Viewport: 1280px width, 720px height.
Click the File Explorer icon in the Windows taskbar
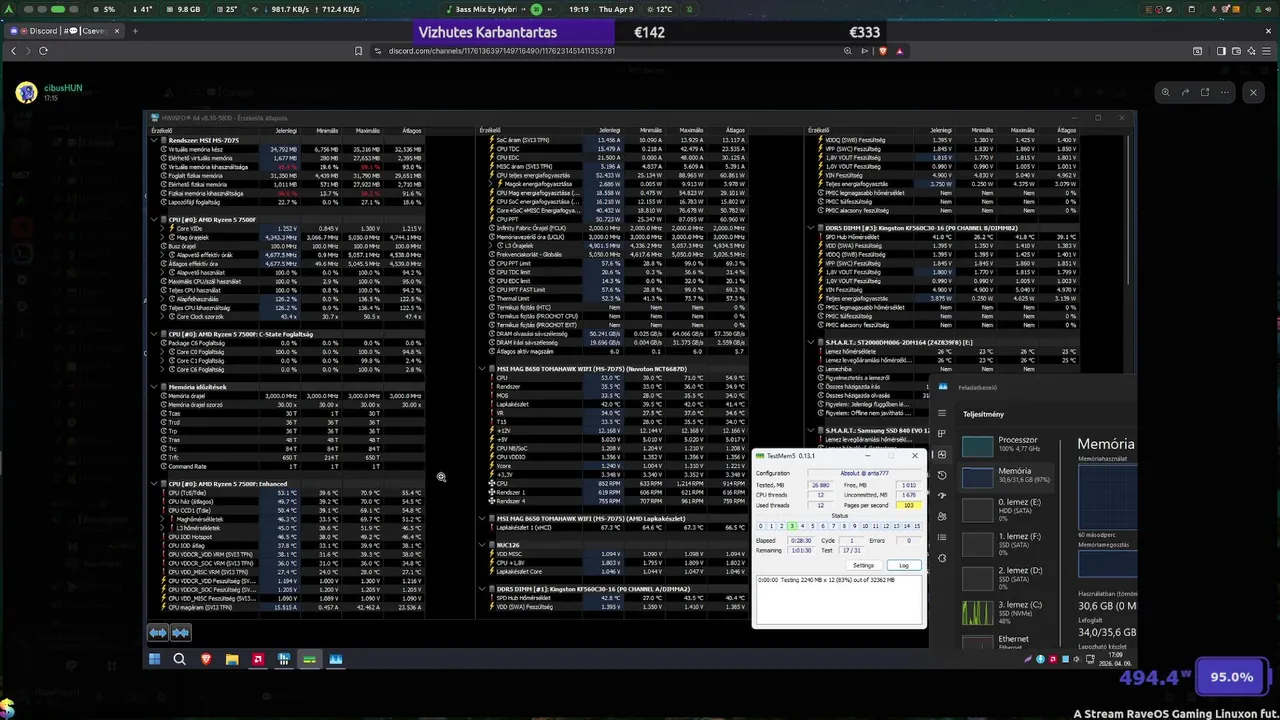click(x=232, y=659)
